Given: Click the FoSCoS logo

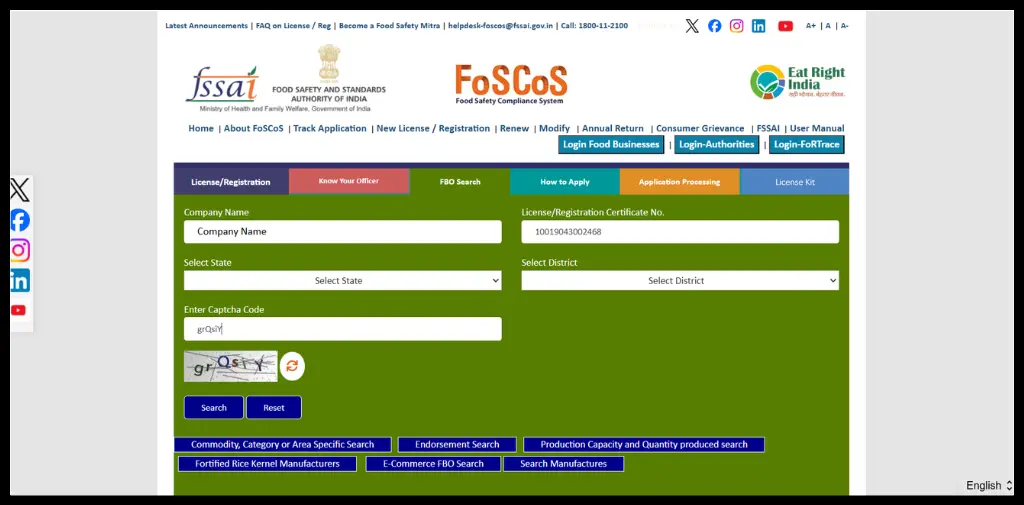Looking at the screenshot, I should click(x=511, y=84).
